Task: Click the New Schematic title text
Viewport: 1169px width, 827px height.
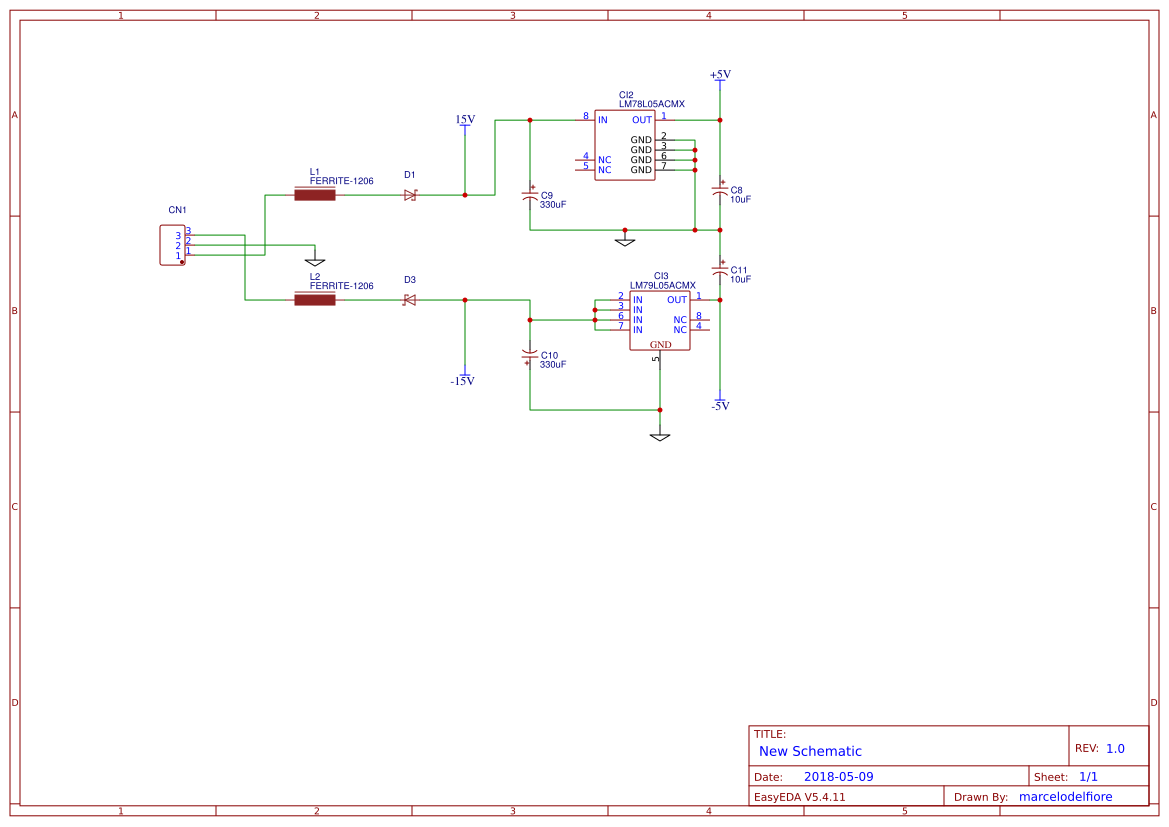Action: coord(810,751)
